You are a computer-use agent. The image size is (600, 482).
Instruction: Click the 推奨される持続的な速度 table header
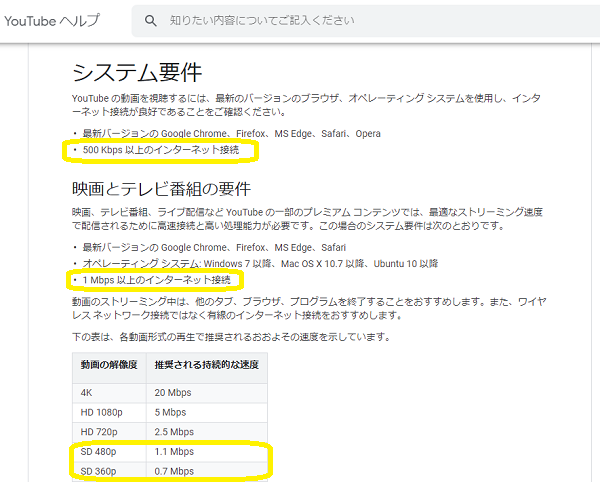tap(207, 368)
